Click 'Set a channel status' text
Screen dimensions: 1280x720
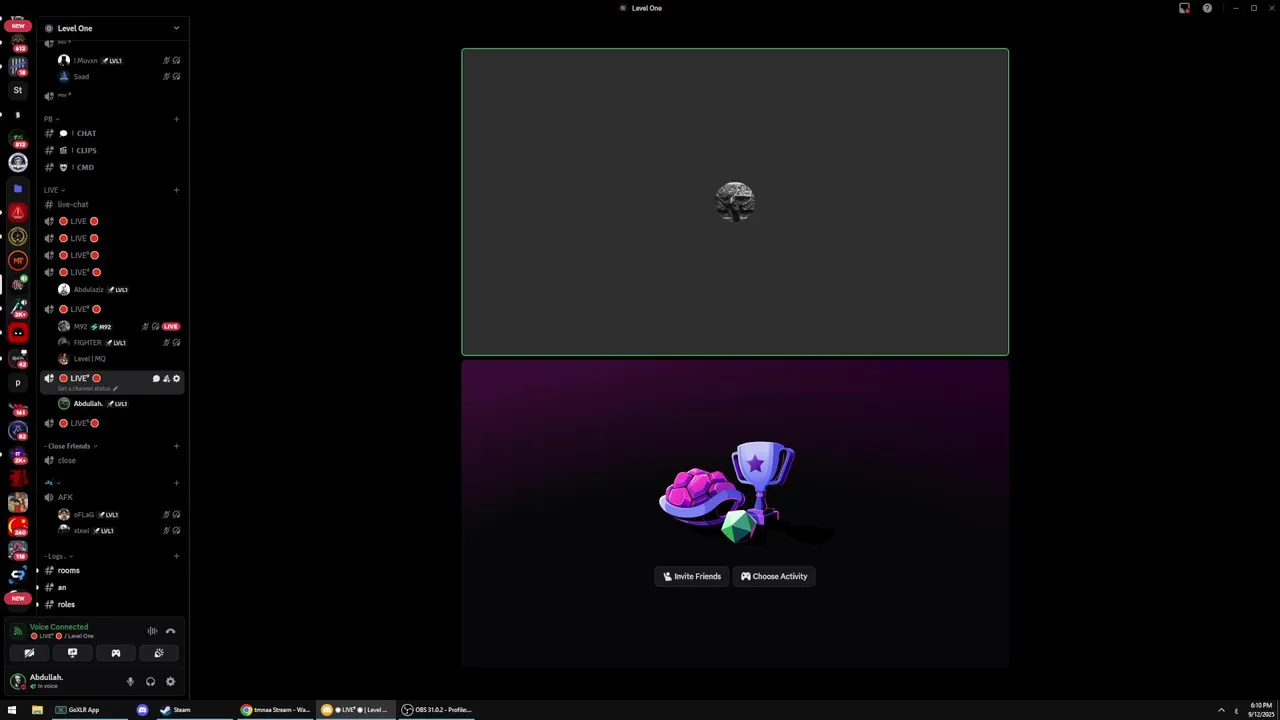coord(86,388)
